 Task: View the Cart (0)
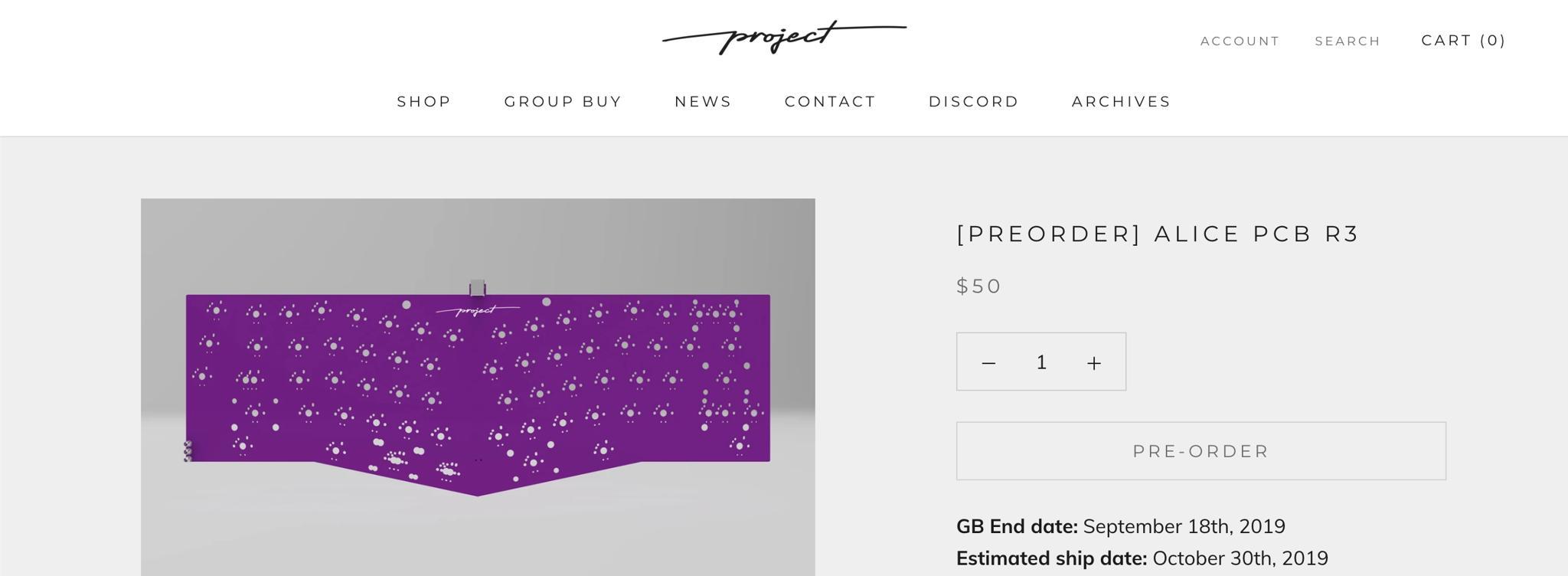coord(1463,40)
